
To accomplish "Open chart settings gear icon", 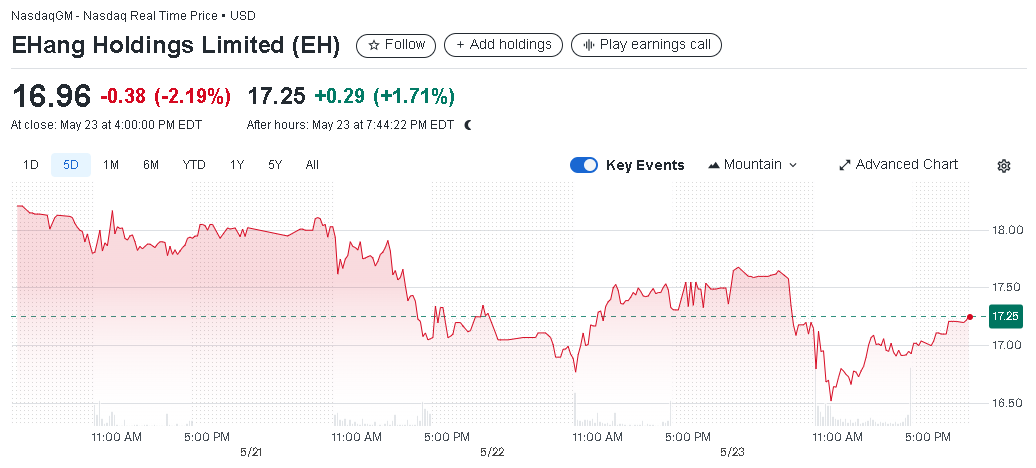I will pos(1004,166).
